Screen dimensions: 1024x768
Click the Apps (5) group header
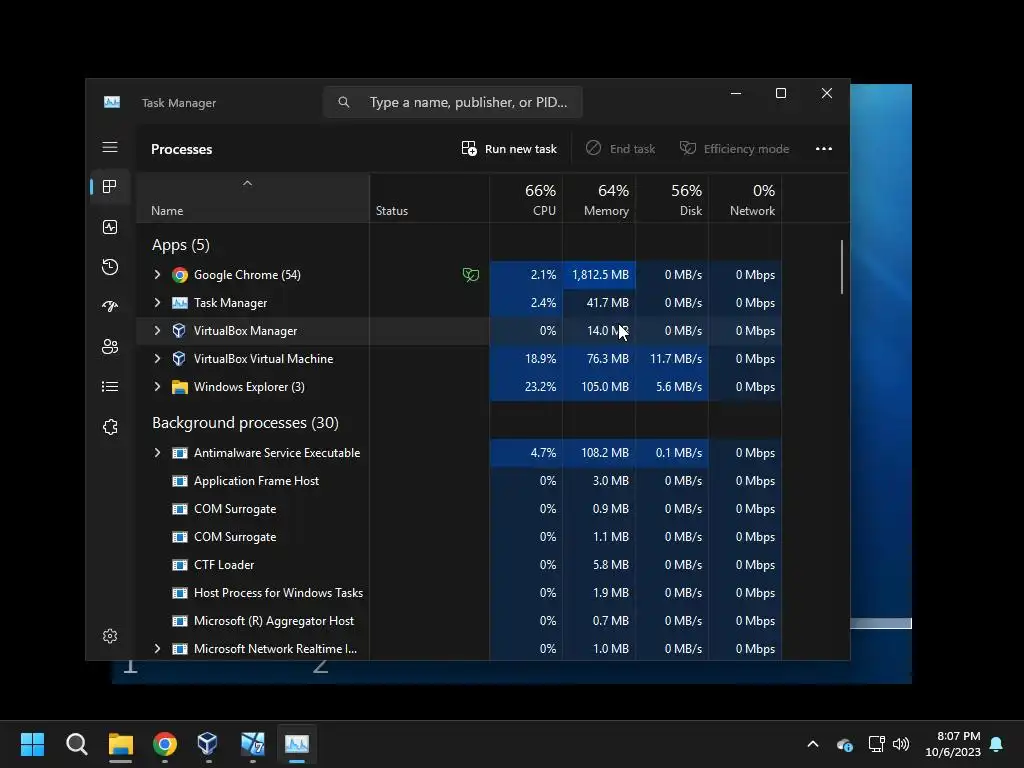[x=181, y=245]
